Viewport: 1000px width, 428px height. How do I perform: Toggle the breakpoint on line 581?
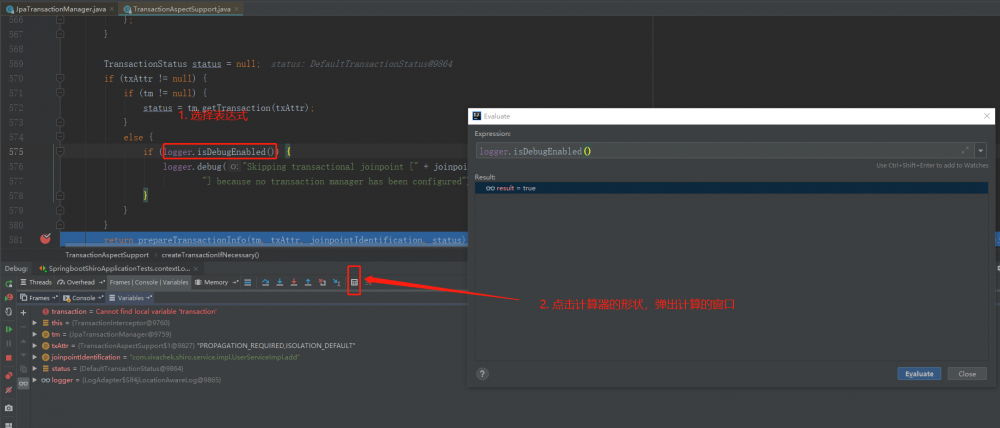tap(45, 240)
